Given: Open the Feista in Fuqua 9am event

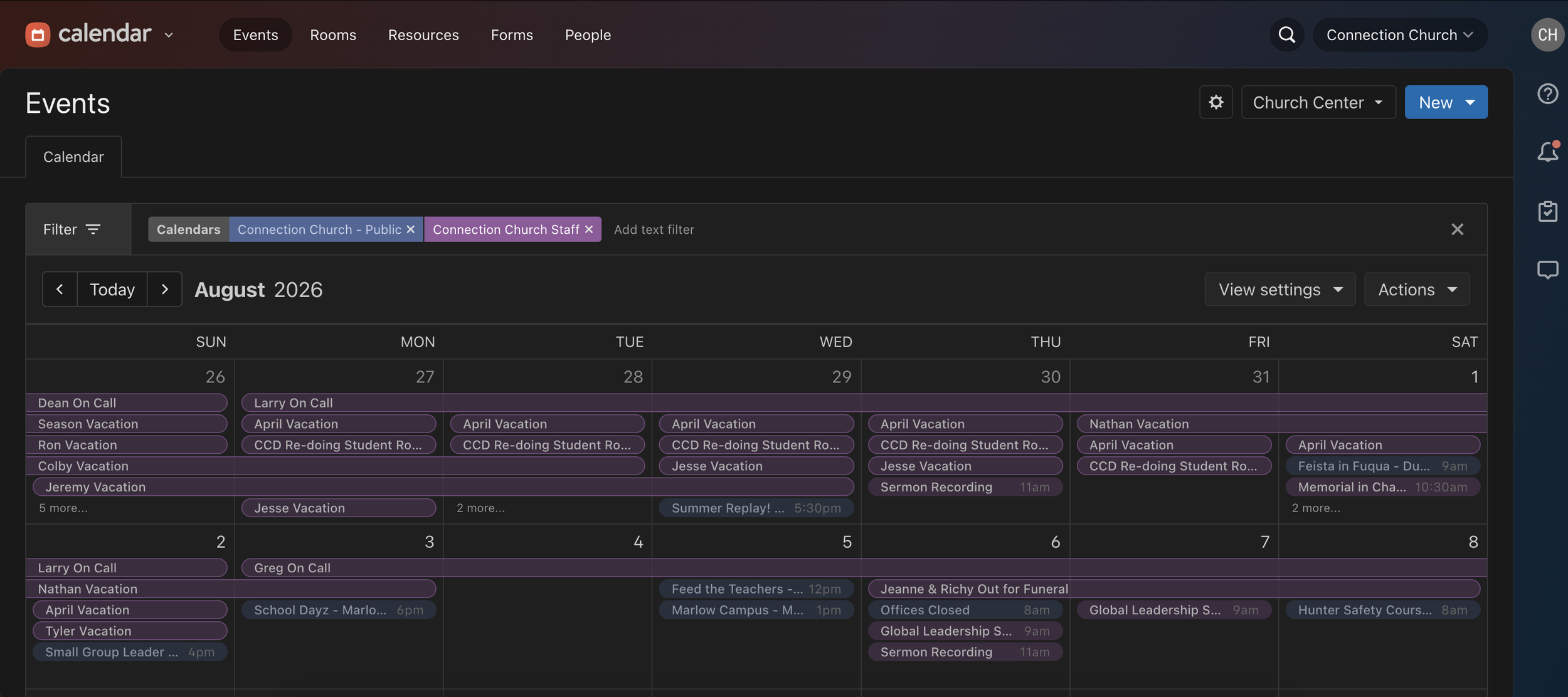Looking at the screenshot, I should tap(1383, 466).
